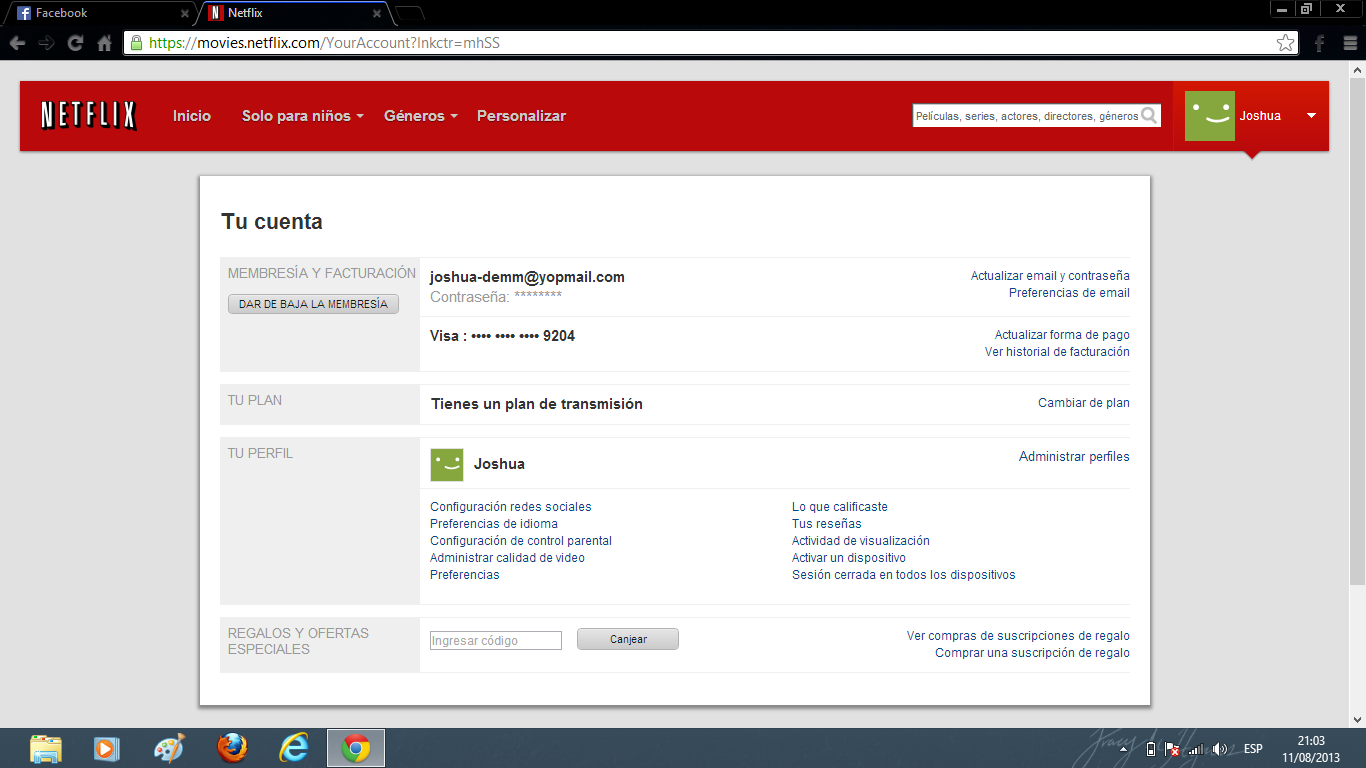Viewport: 1366px width, 768px height.
Task: Click Actualizar forma de pago
Action: [x=1062, y=335]
